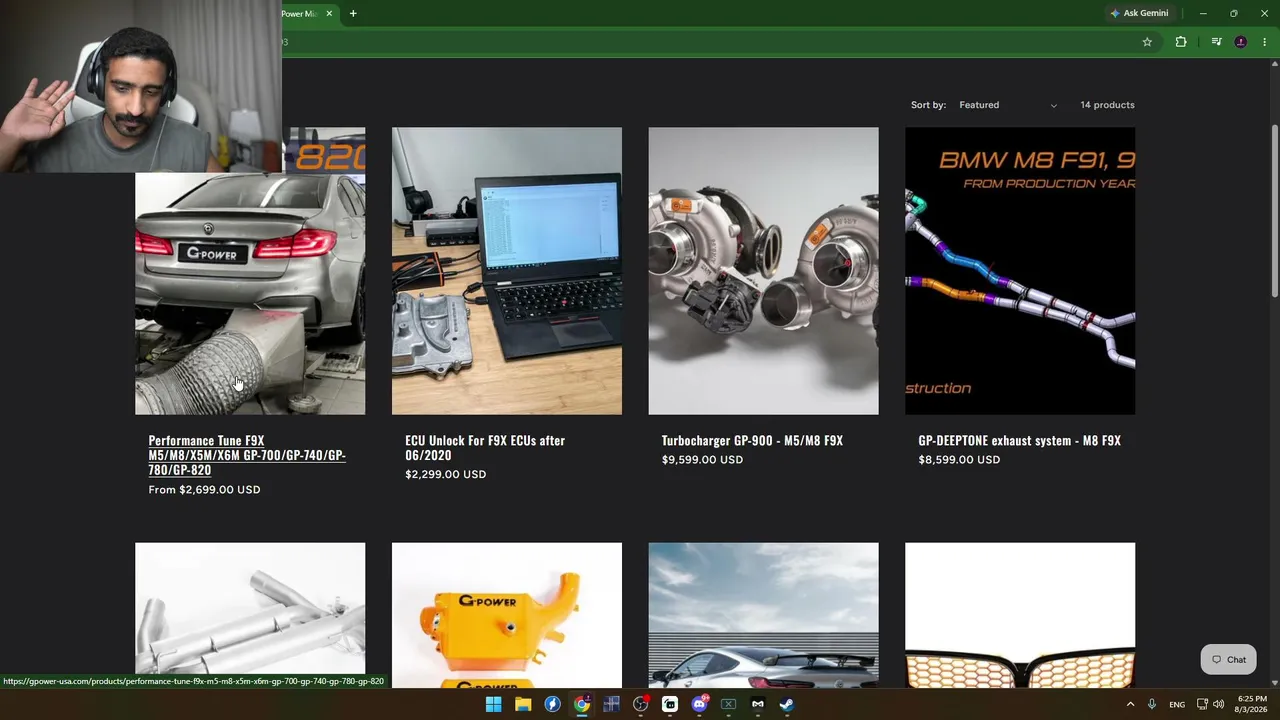Viewport: 1280px width, 720px height.
Task: Bookmark this page with the star icon
Action: pos(1147,42)
